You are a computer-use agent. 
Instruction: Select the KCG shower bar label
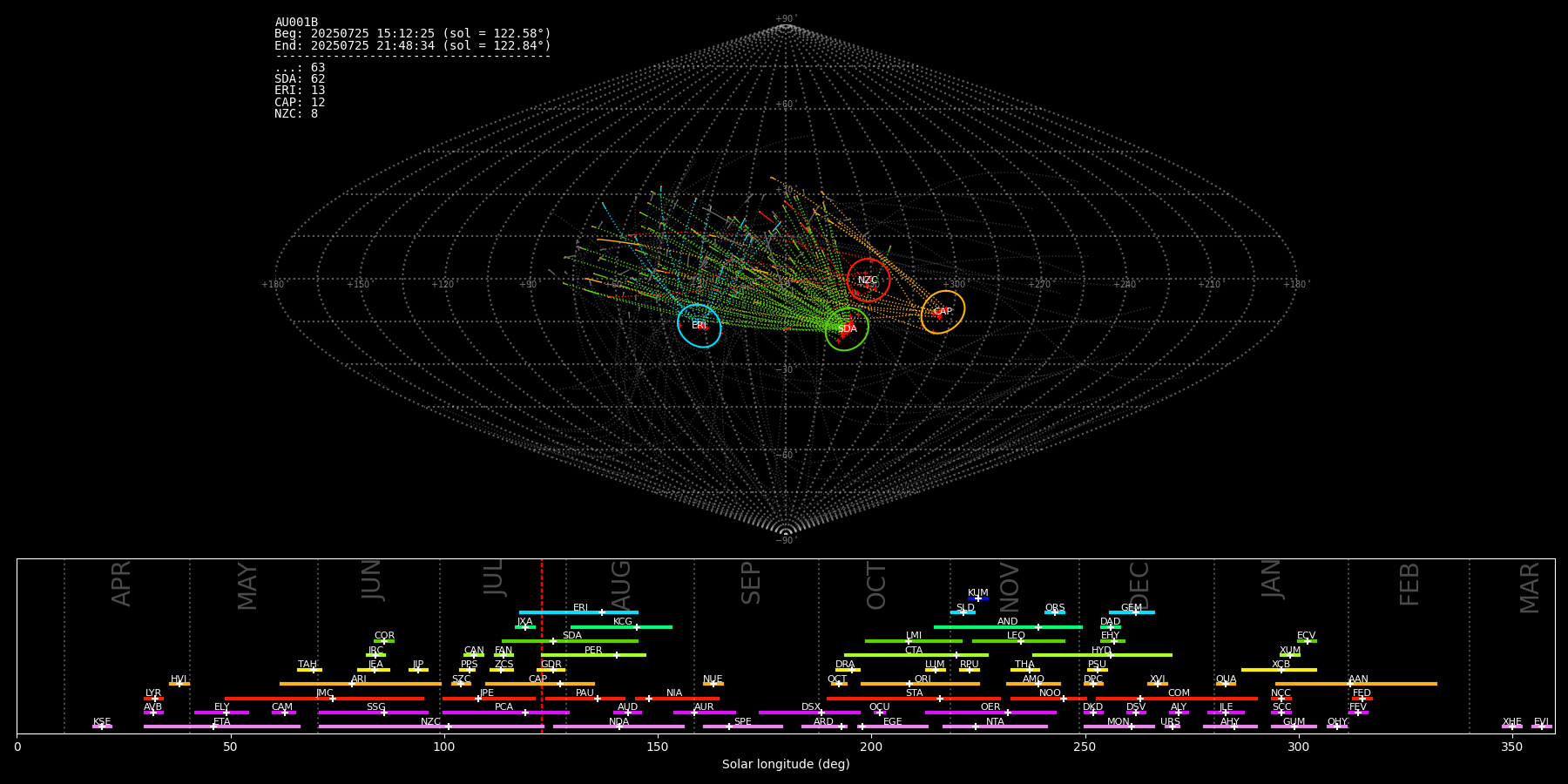tap(623, 622)
